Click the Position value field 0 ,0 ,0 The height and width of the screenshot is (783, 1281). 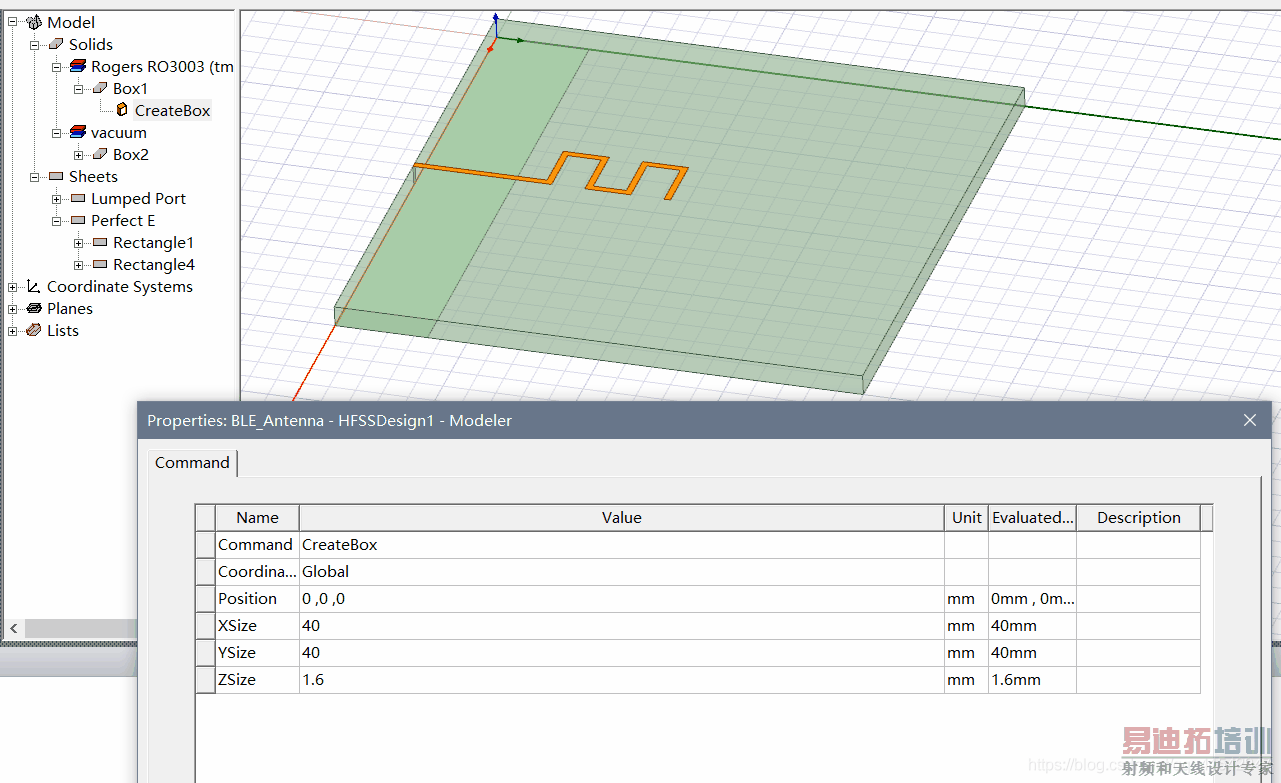(621, 598)
